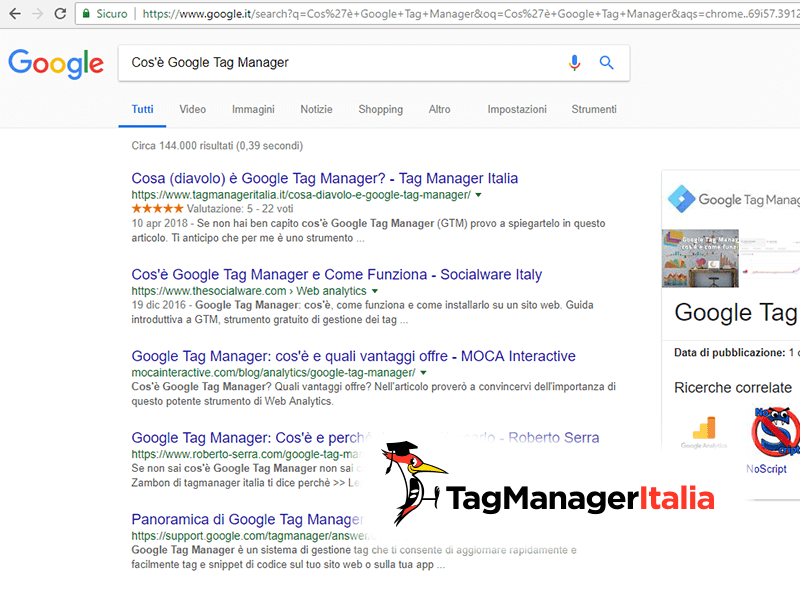Open the Altro menu
The width and height of the screenshot is (800, 600).
tap(439, 109)
